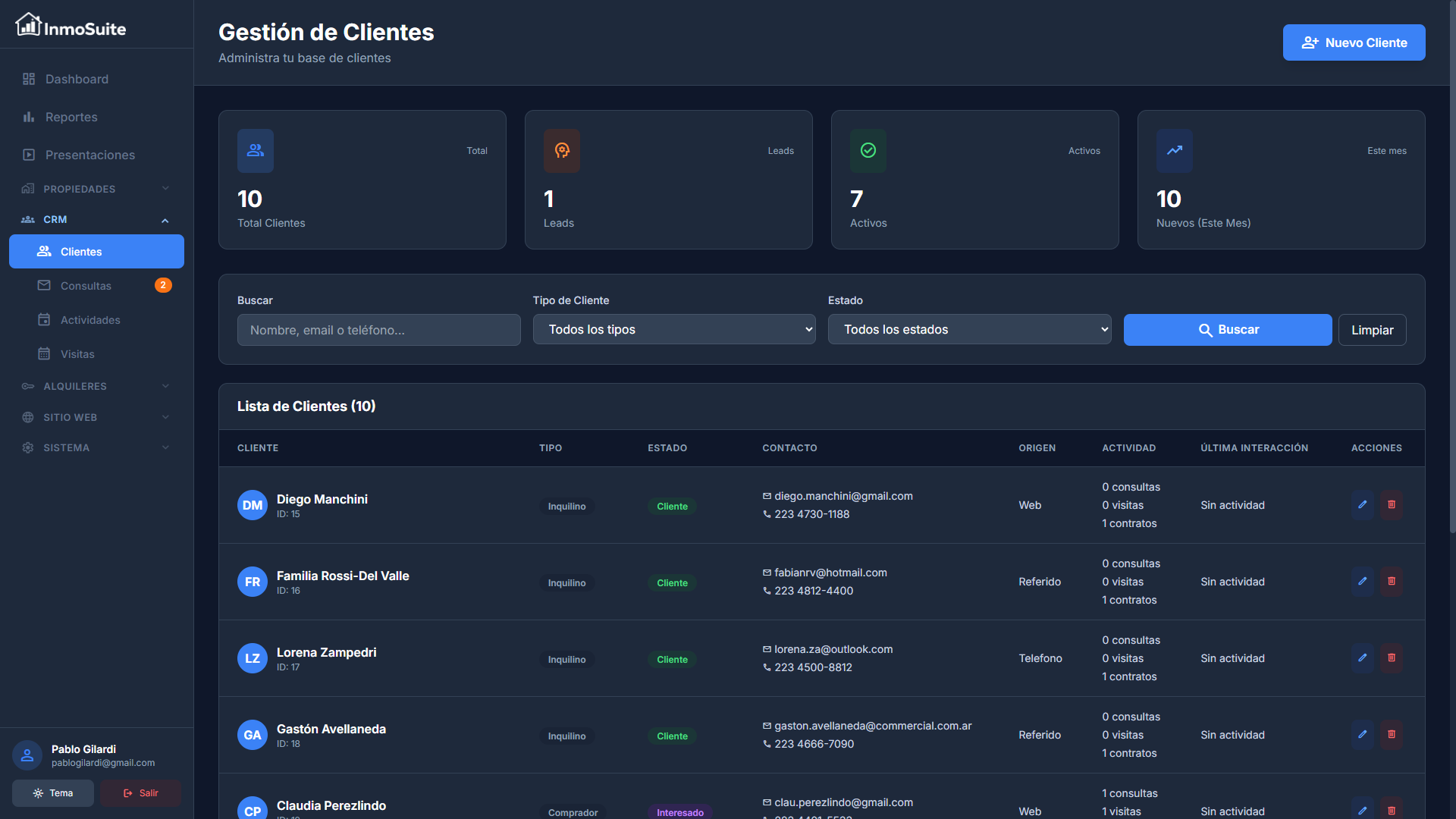Toggle the Tema theme switch button

(53, 793)
